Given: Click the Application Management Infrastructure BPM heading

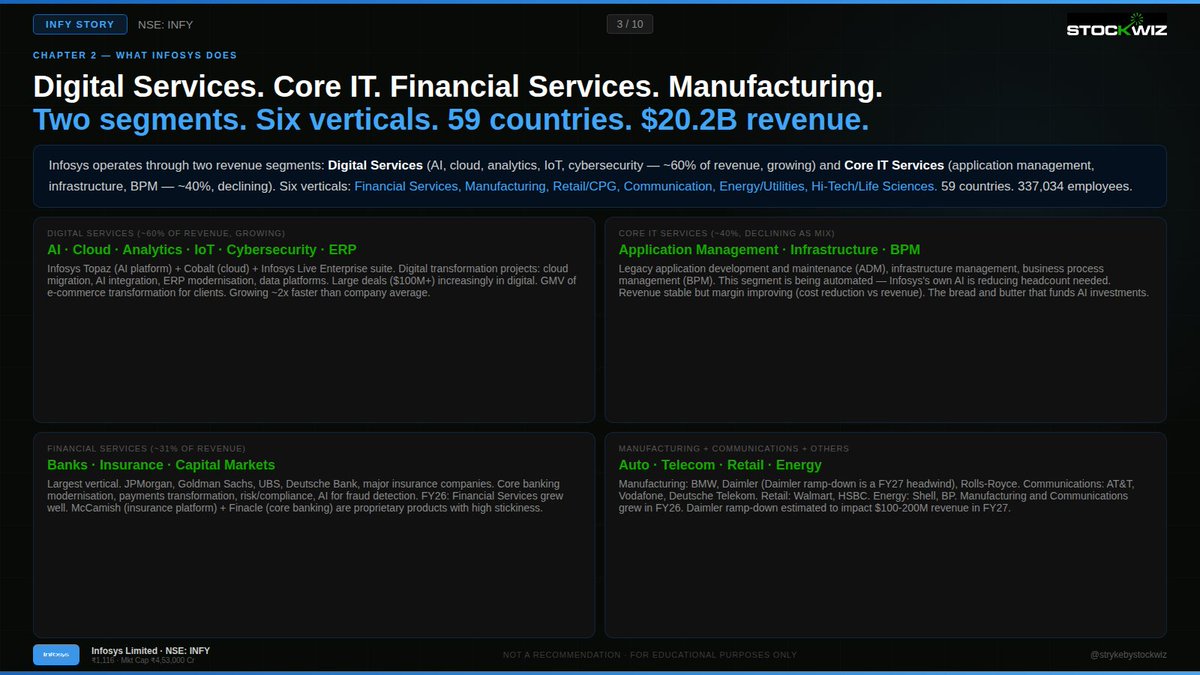Looking at the screenshot, I should click(769, 249).
